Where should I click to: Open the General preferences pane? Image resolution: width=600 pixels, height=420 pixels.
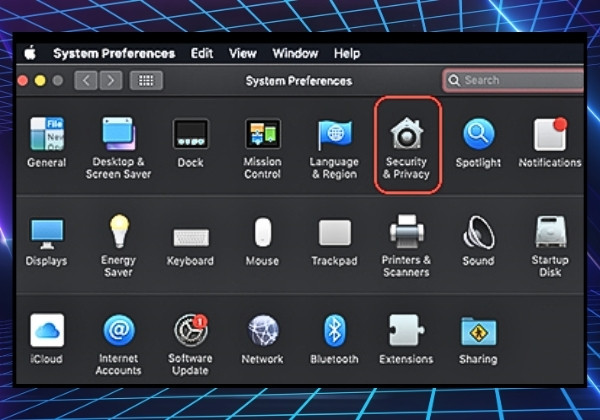coord(47,142)
